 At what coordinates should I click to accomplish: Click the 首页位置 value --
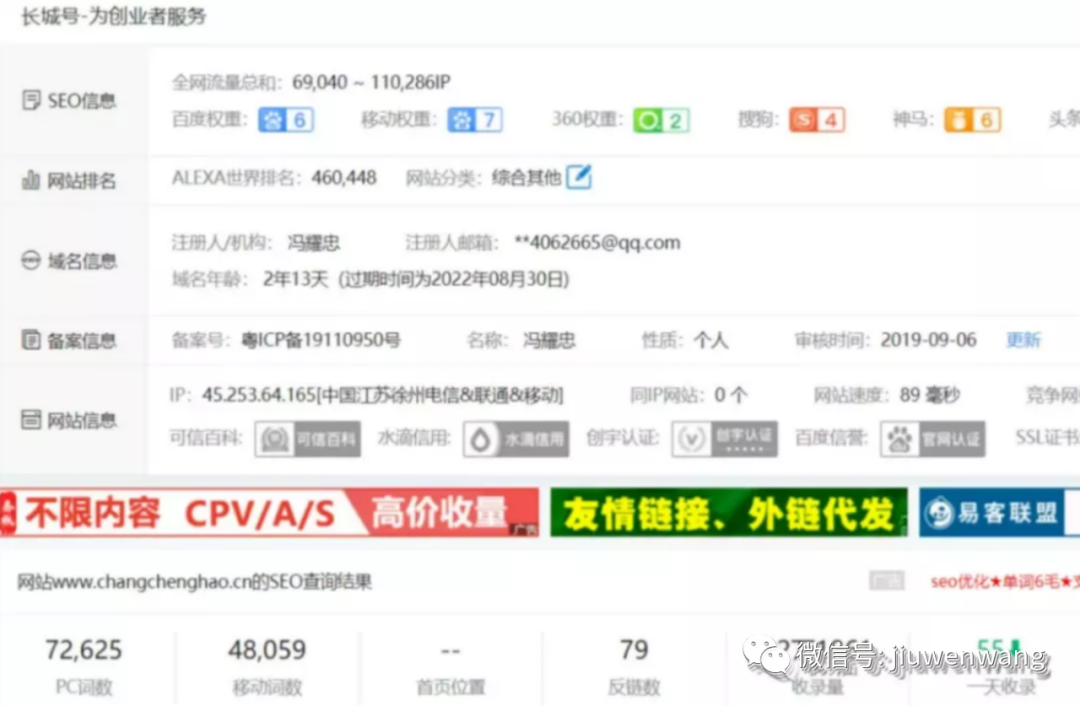point(450,650)
